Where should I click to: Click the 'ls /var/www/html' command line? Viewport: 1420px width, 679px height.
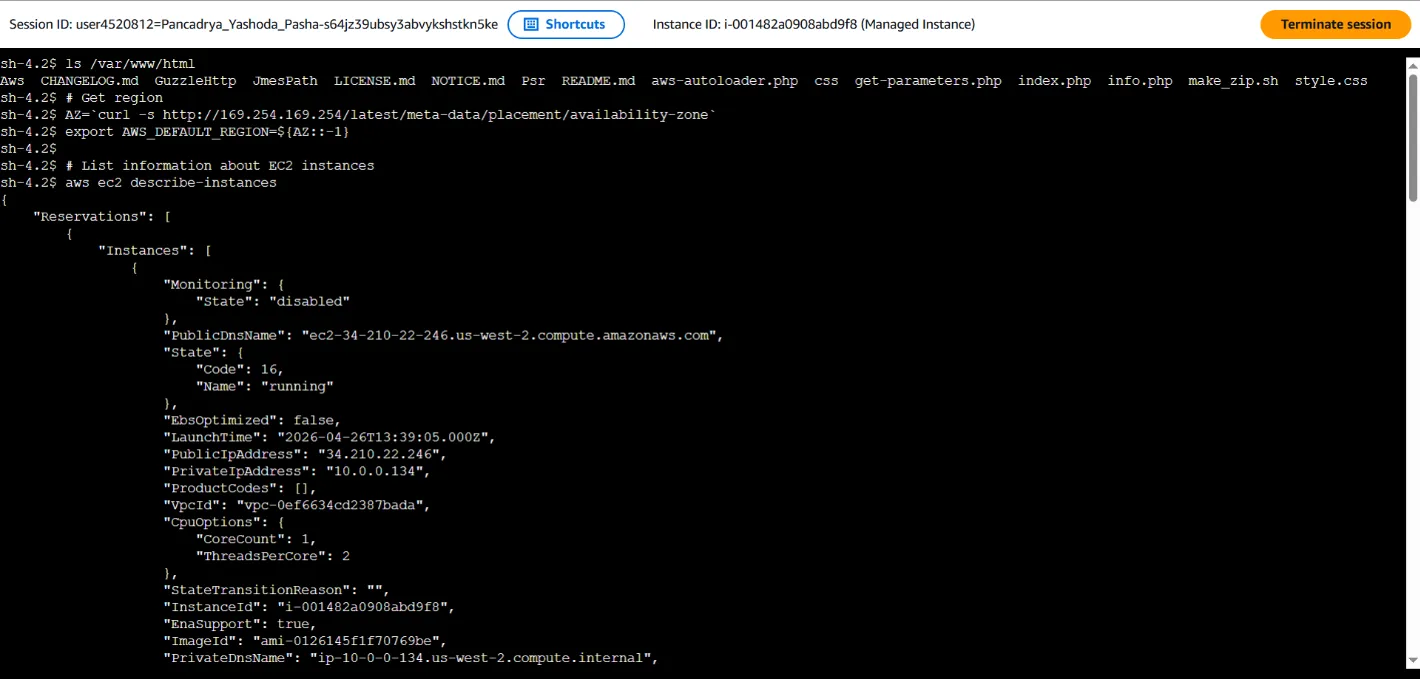[98, 64]
